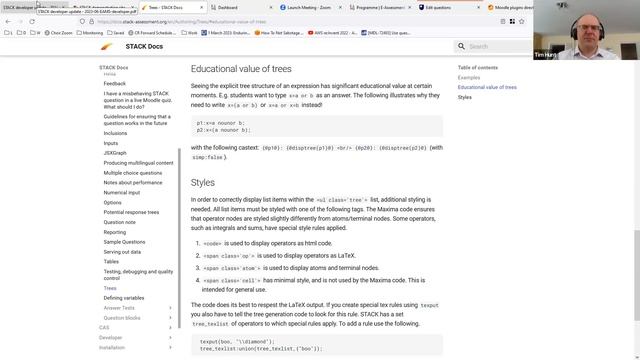Open the Monitoring bookmark folder
Viewport: 640px width, 360px height.
[x=90, y=33]
